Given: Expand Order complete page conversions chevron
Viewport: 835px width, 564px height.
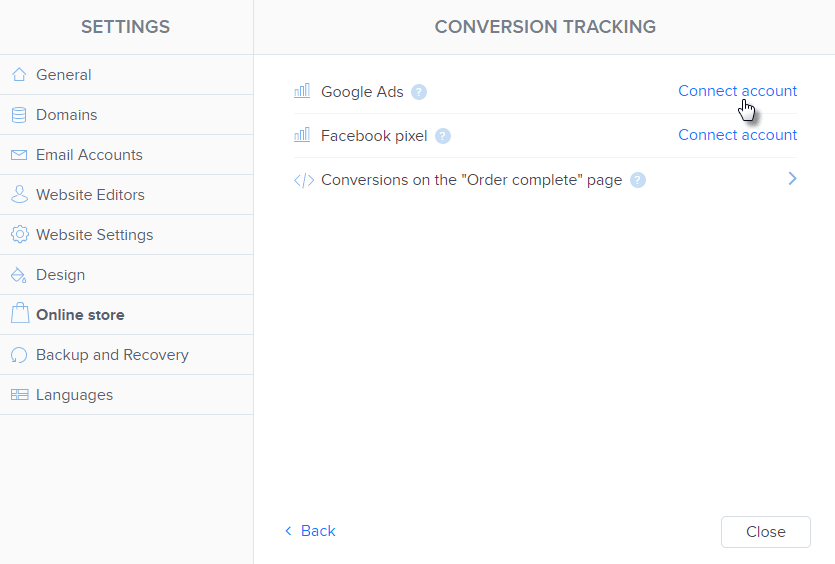Looking at the screenshot, I should 792,179.
